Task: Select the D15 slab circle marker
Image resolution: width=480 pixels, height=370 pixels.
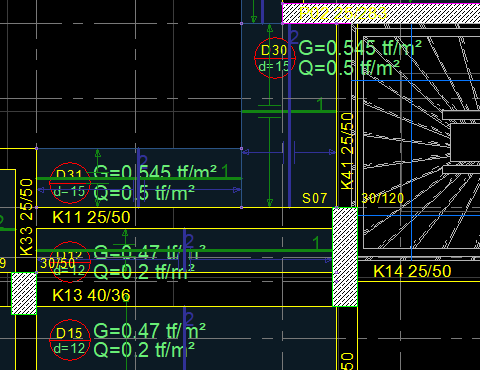Action: click(x=70, y=340)
